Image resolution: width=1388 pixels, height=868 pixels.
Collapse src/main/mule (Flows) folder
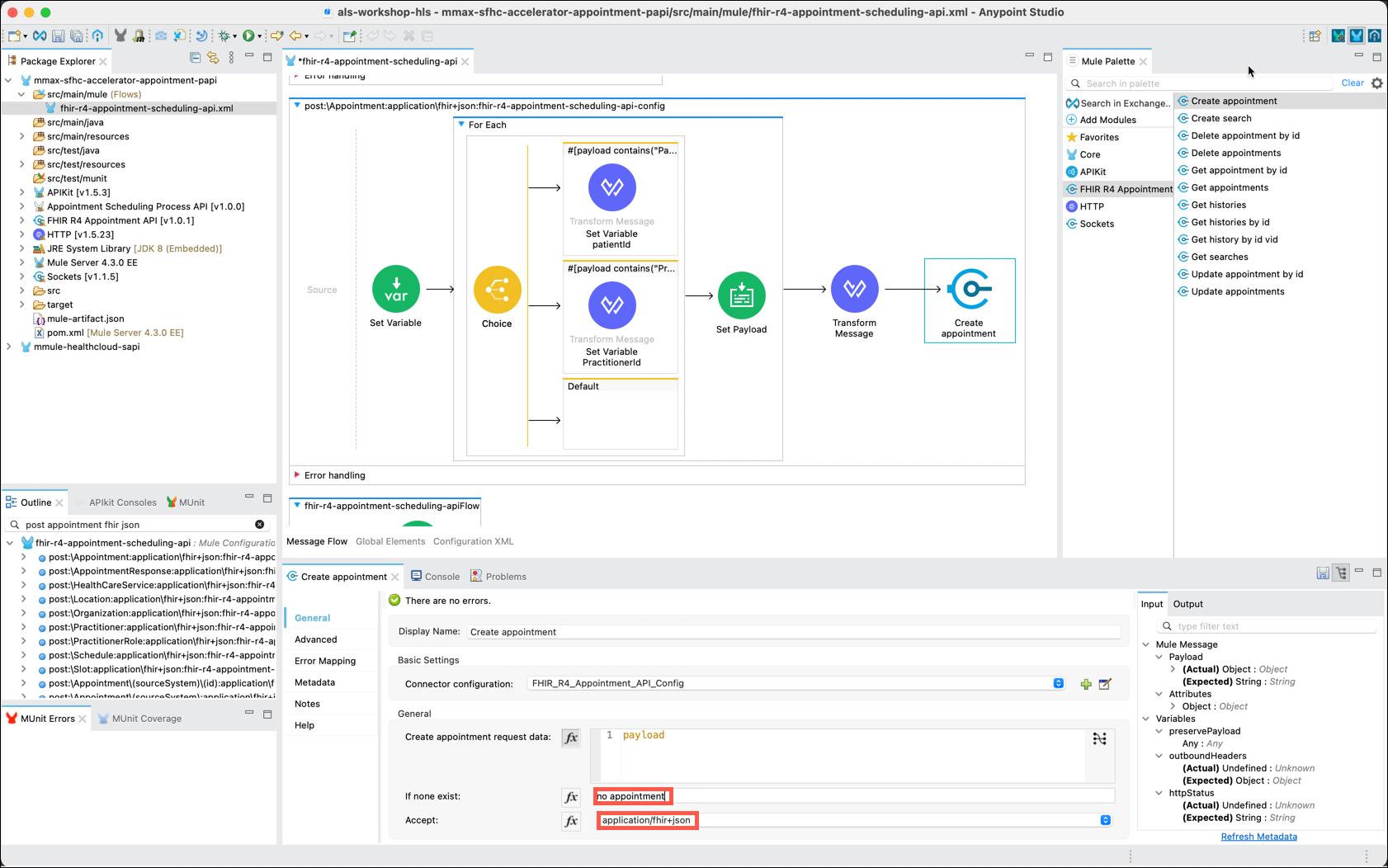(x=22, y=94)
